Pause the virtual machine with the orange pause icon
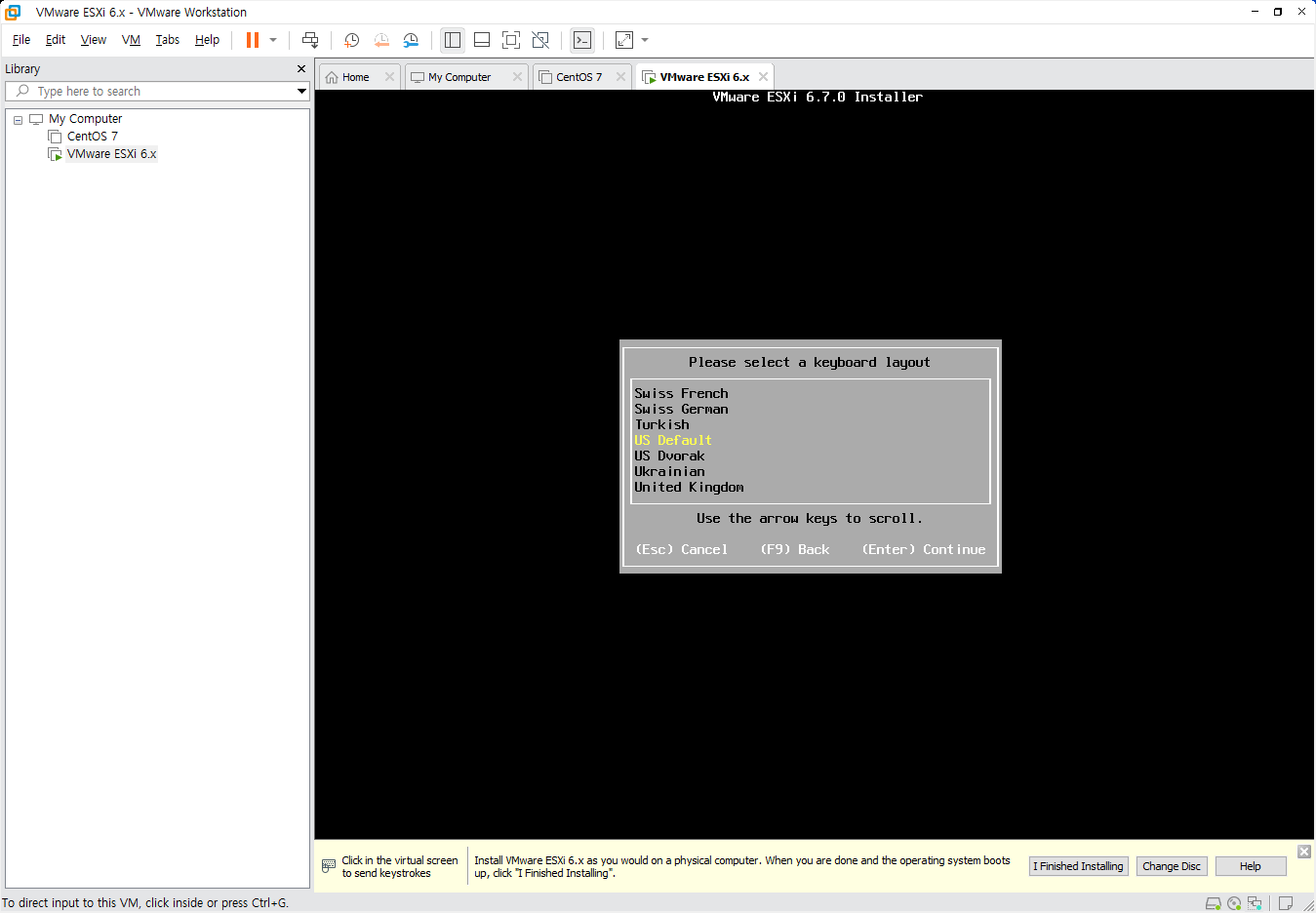Screen dimensions: 1316x913 tap(253, 40)
